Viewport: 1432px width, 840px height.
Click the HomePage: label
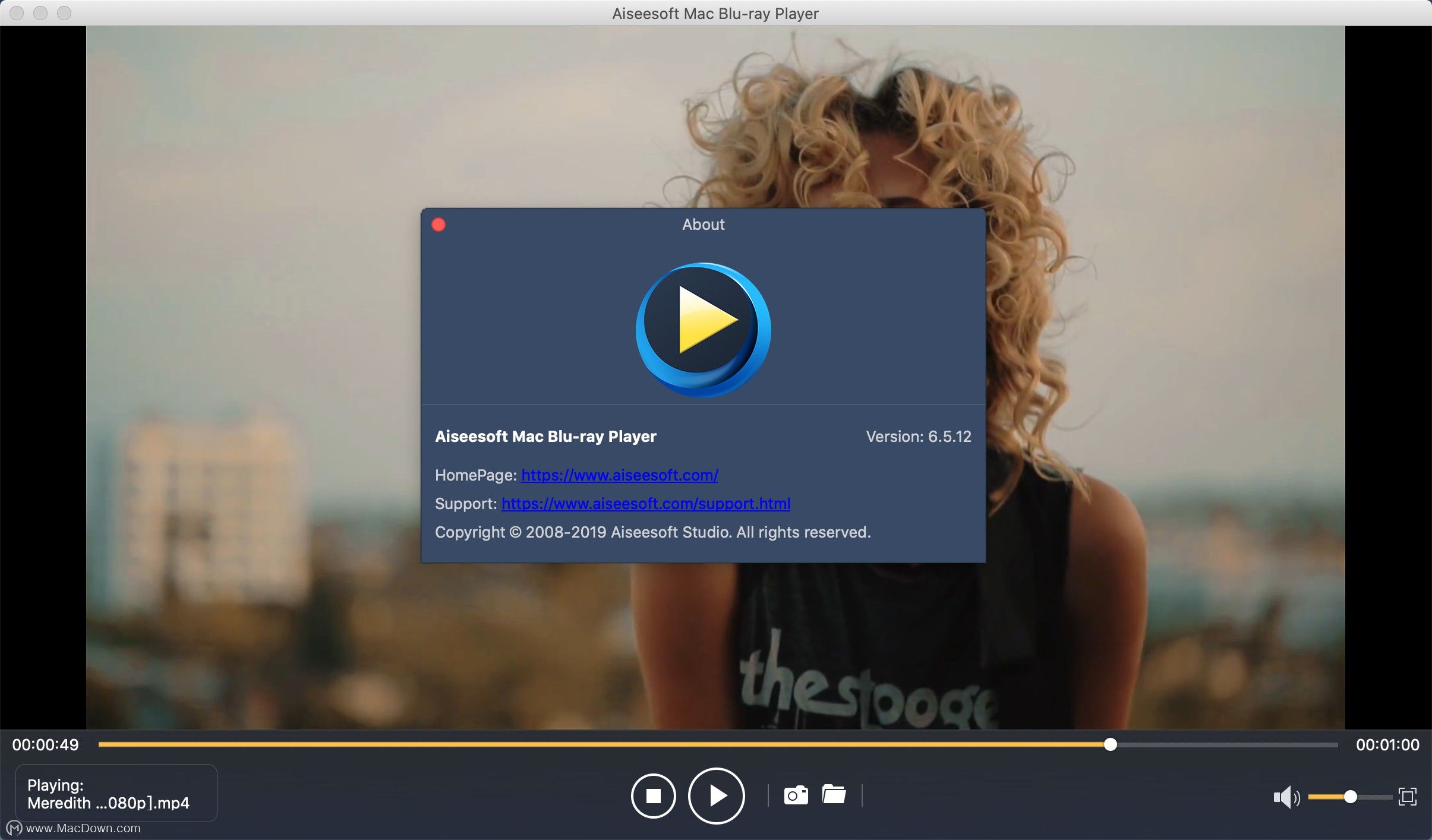476,475
